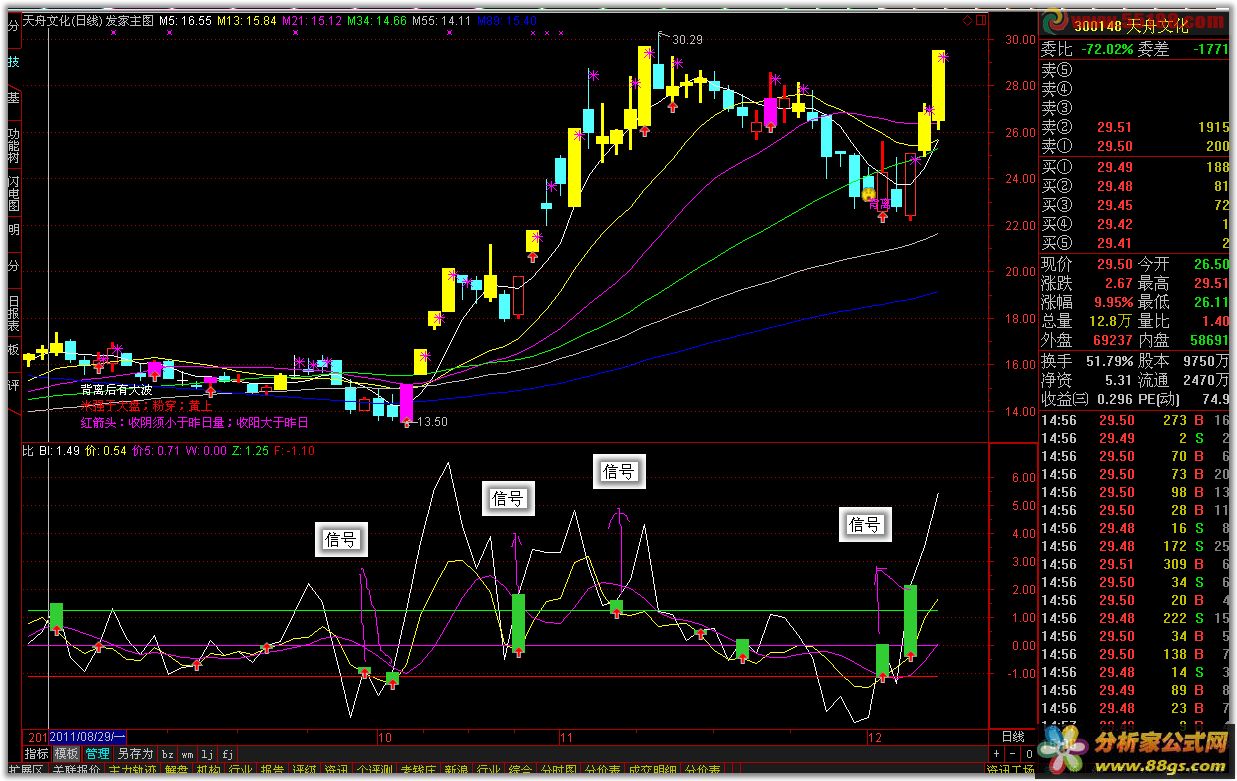Select the 模板 template tab
The image size is (1237, 781).
tap(66, 753)
